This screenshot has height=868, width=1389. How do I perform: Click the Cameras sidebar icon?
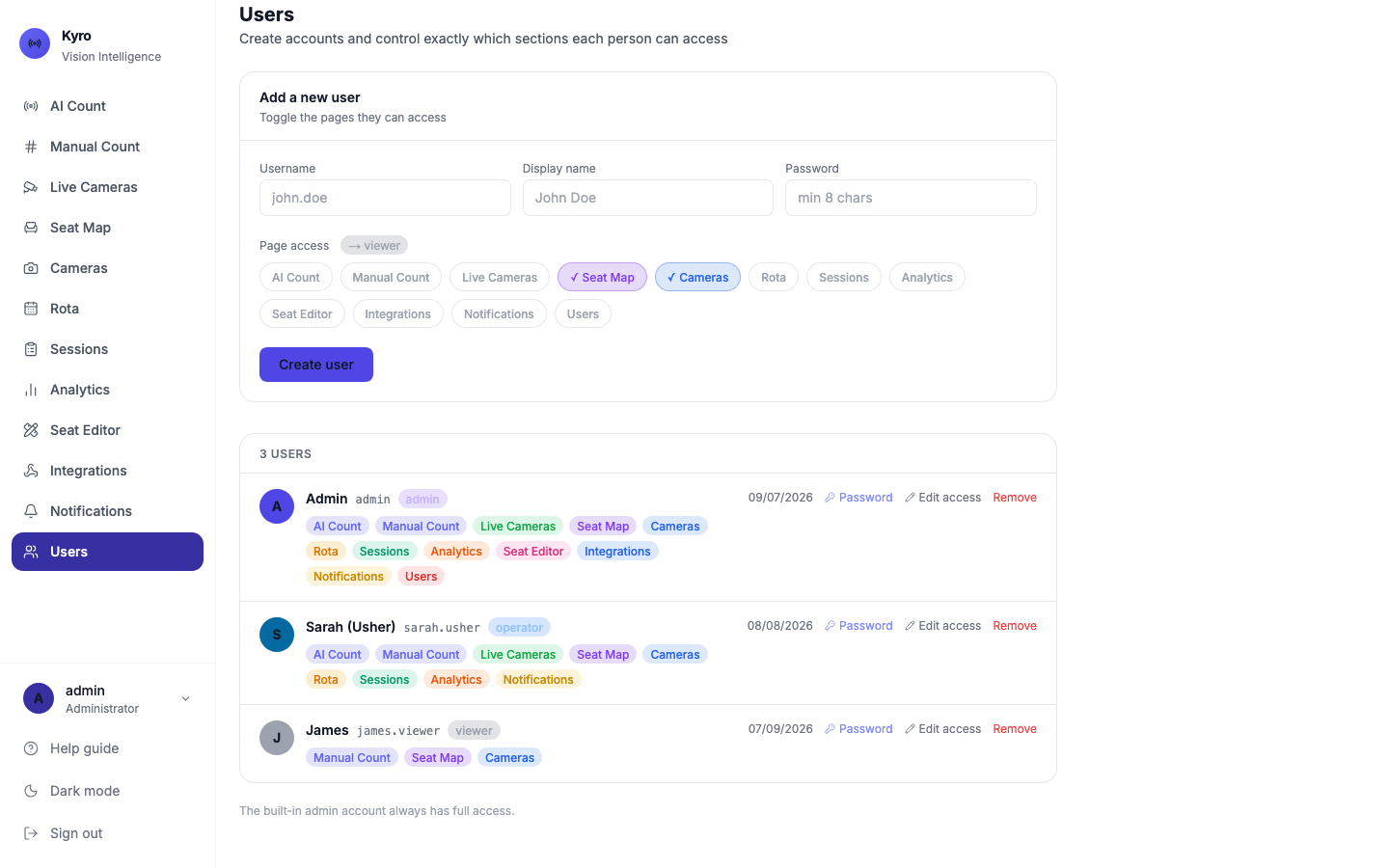tap(31, 268)
